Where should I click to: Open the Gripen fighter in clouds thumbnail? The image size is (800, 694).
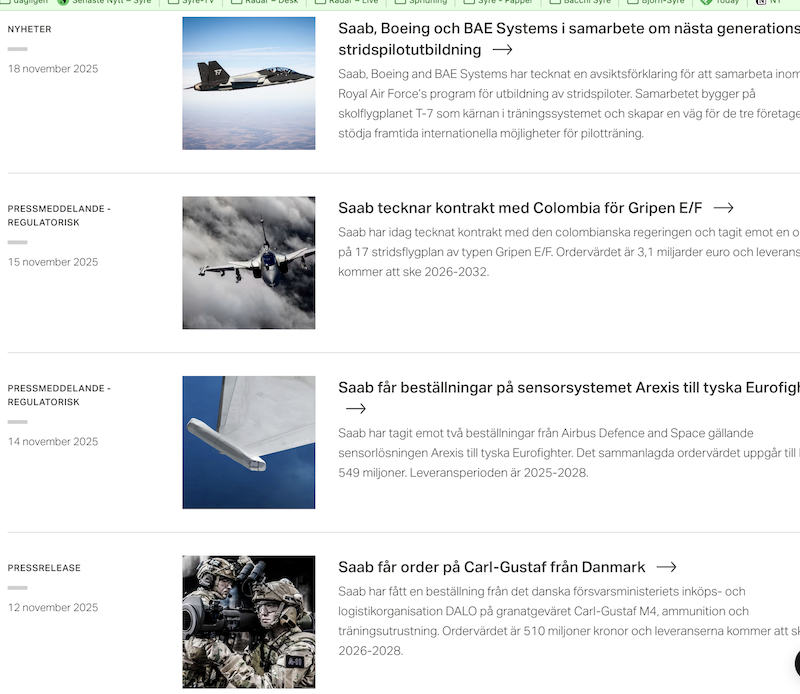[x=248, y=262]
